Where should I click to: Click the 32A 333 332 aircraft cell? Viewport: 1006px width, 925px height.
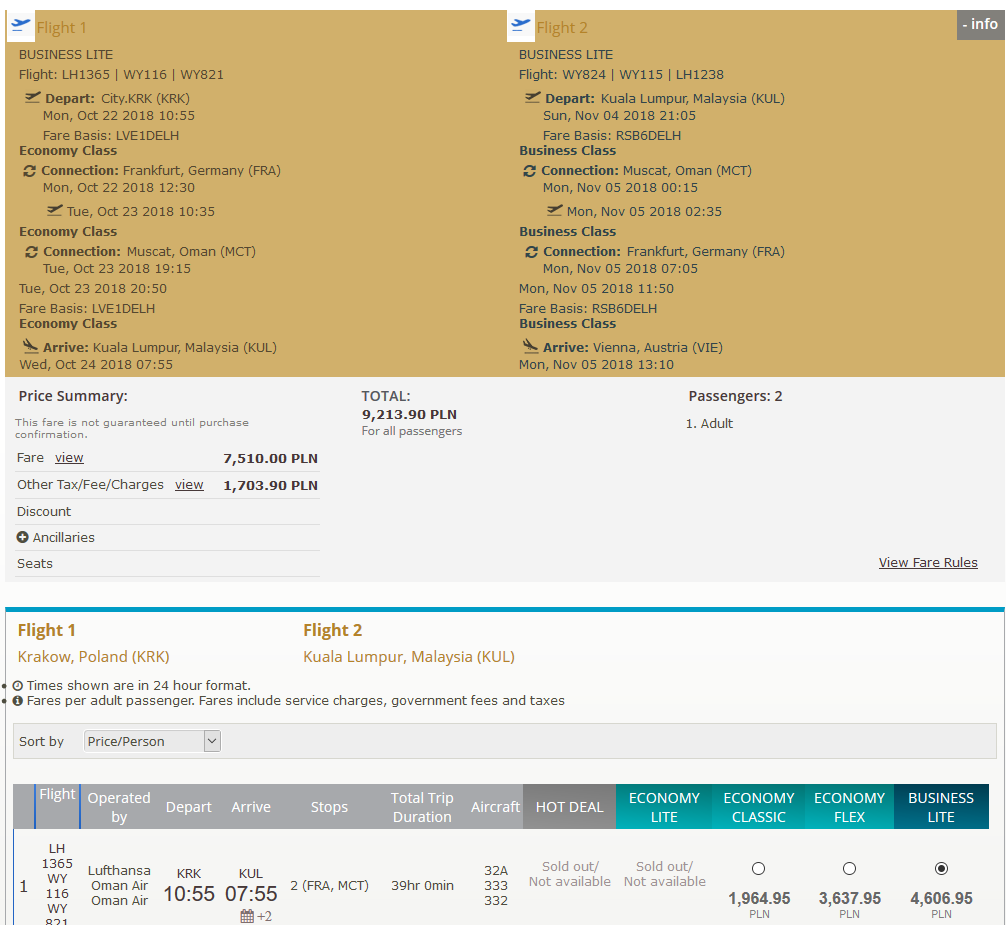pos(496,885)
